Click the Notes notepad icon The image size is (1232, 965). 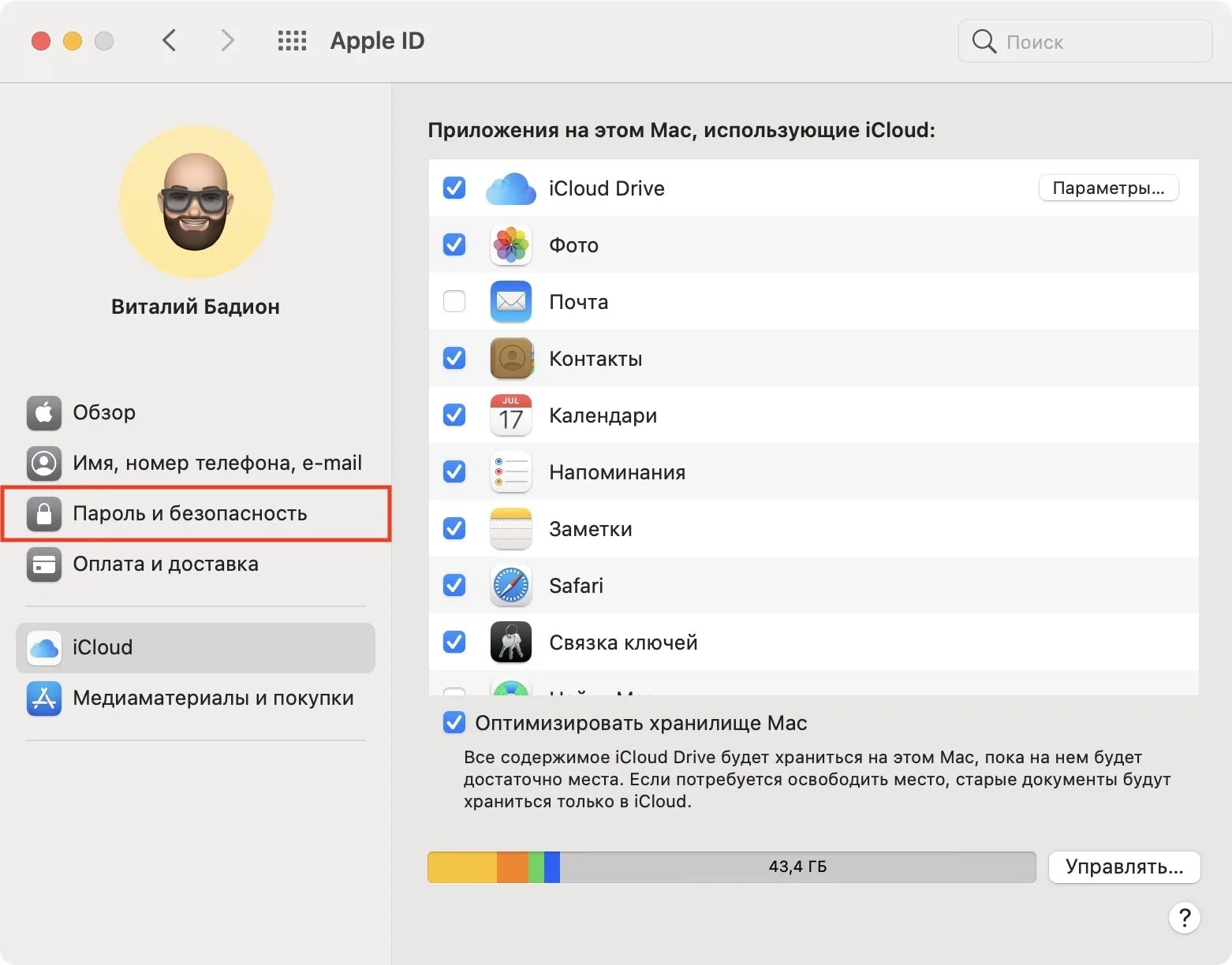click(x=511, y=529)
